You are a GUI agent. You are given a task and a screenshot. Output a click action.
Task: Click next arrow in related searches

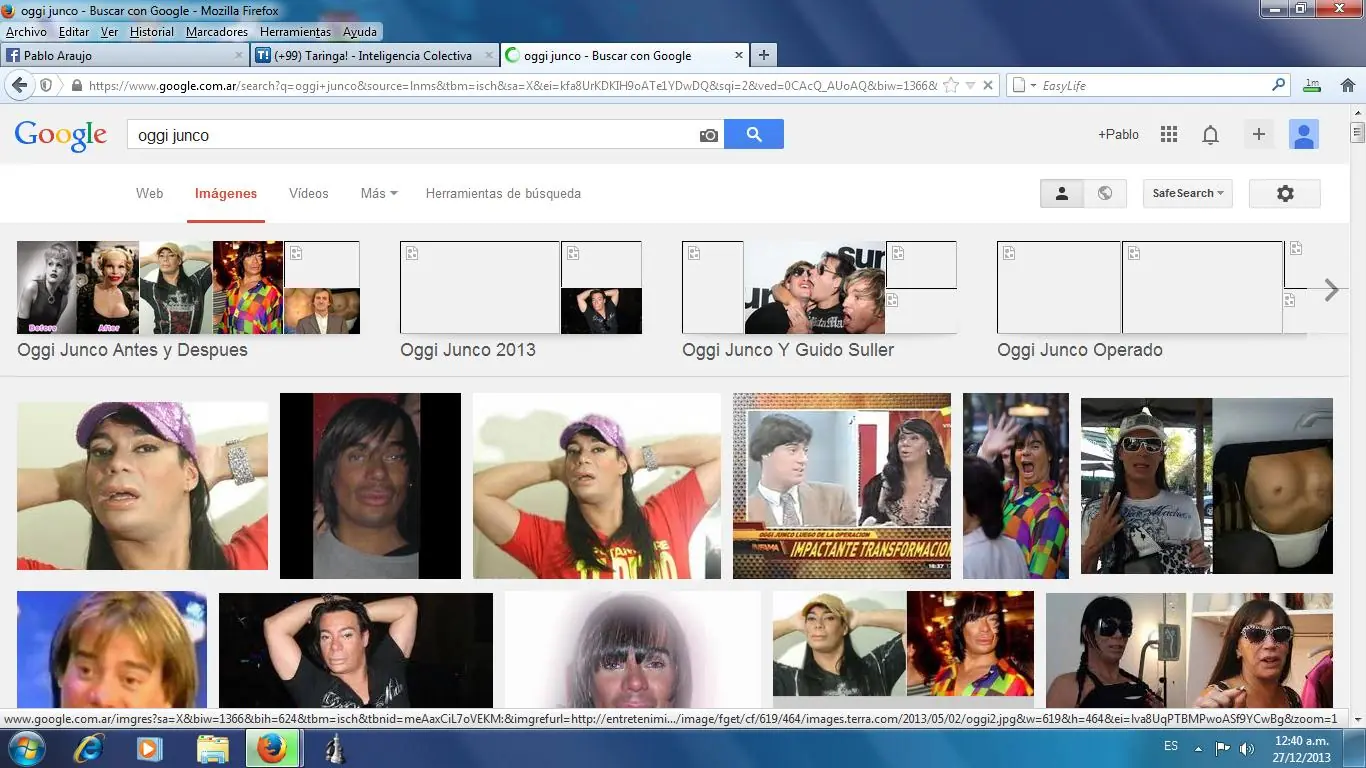[x=1331, y=290]
